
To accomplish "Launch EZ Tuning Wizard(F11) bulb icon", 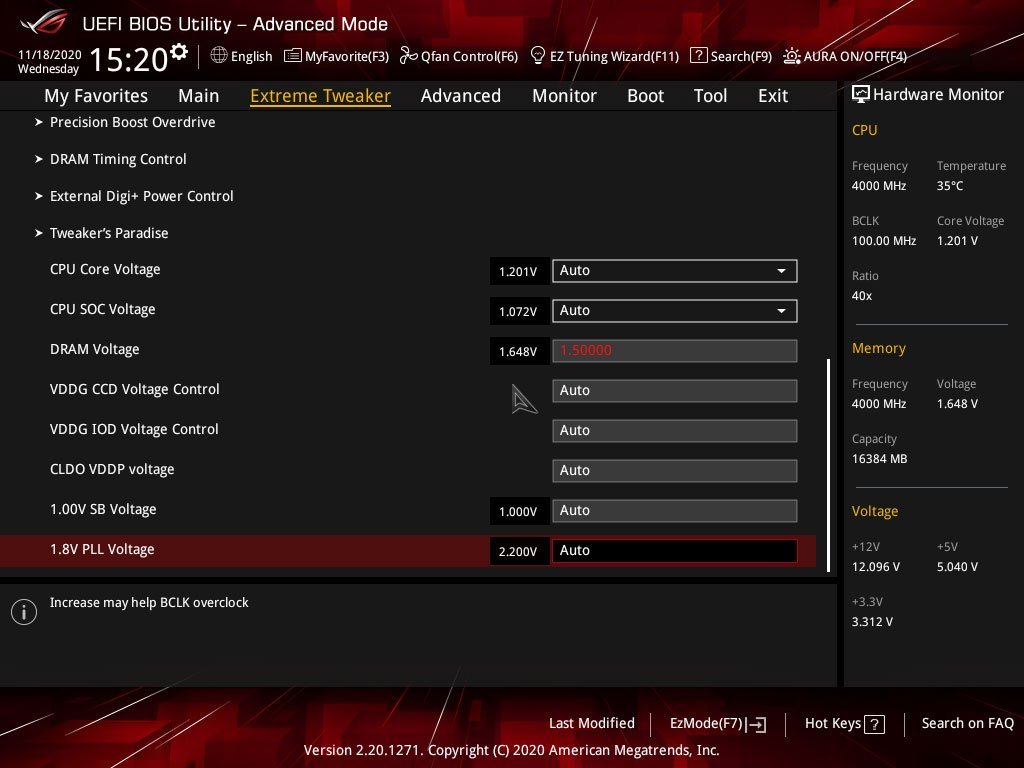I will [x=537, y=55].
